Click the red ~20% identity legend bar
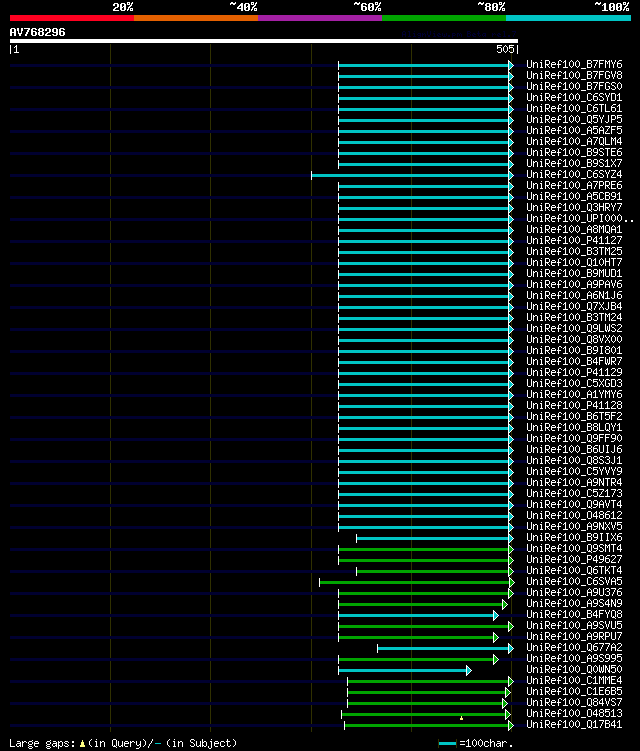This screenshot has height=751, width=640. [x=72, y=18]
